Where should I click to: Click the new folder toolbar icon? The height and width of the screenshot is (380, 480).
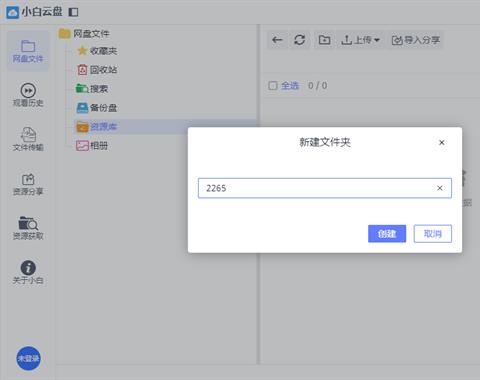[324, 40]
